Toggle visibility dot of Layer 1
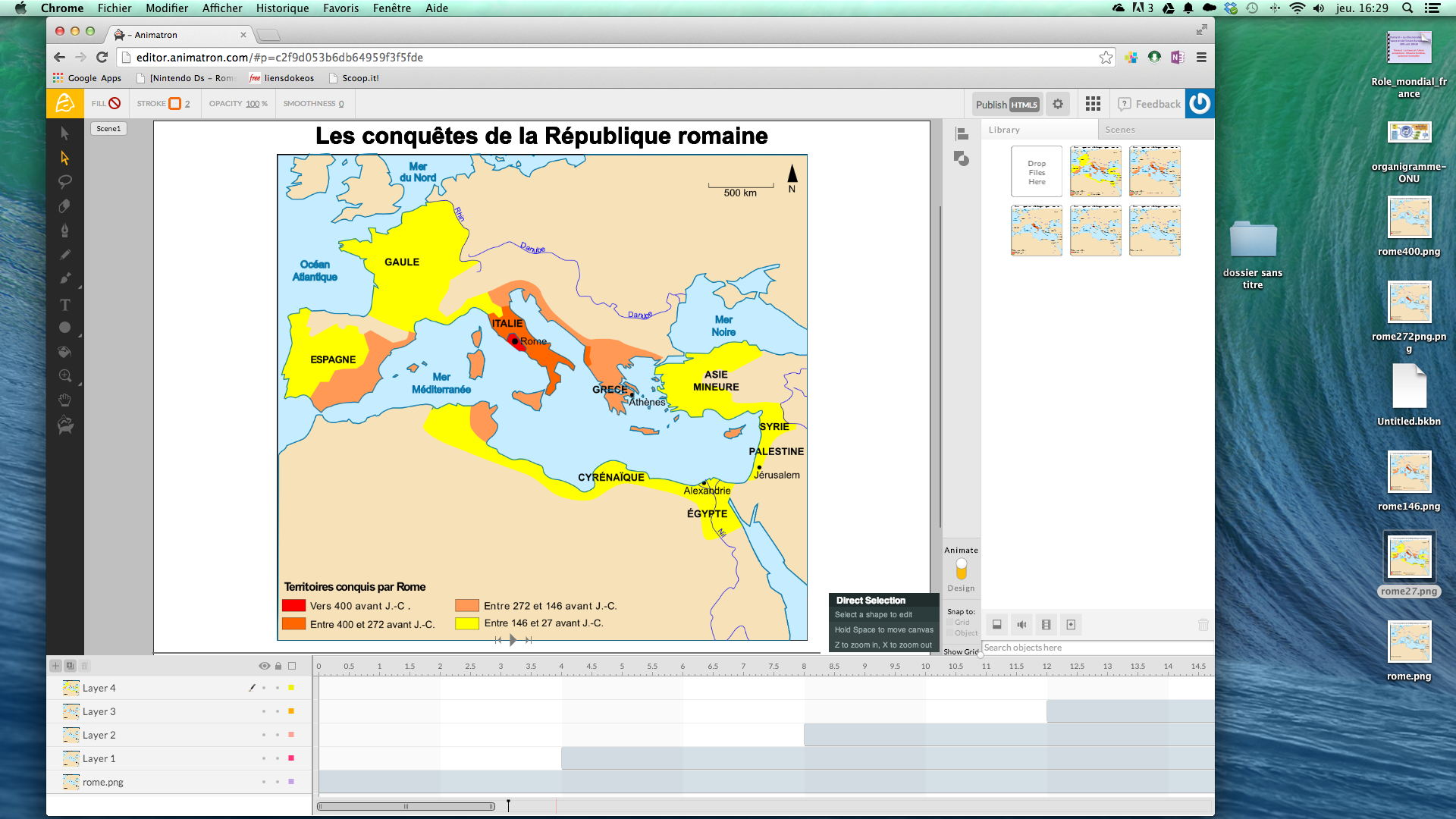The width and height of the screenshot is (1456, 819). click(x=264, y=758)
